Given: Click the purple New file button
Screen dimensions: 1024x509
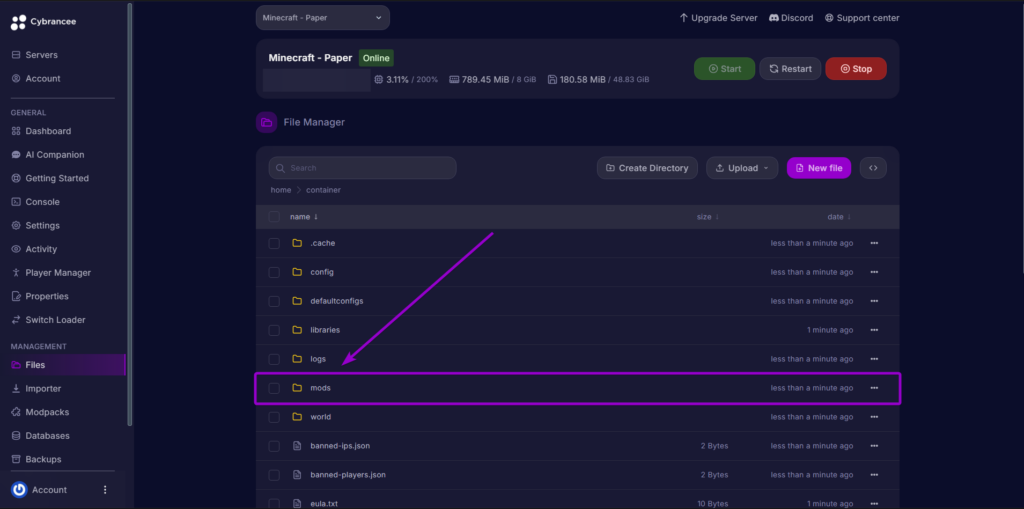Looking at the screenshot, I should [819, 168].
